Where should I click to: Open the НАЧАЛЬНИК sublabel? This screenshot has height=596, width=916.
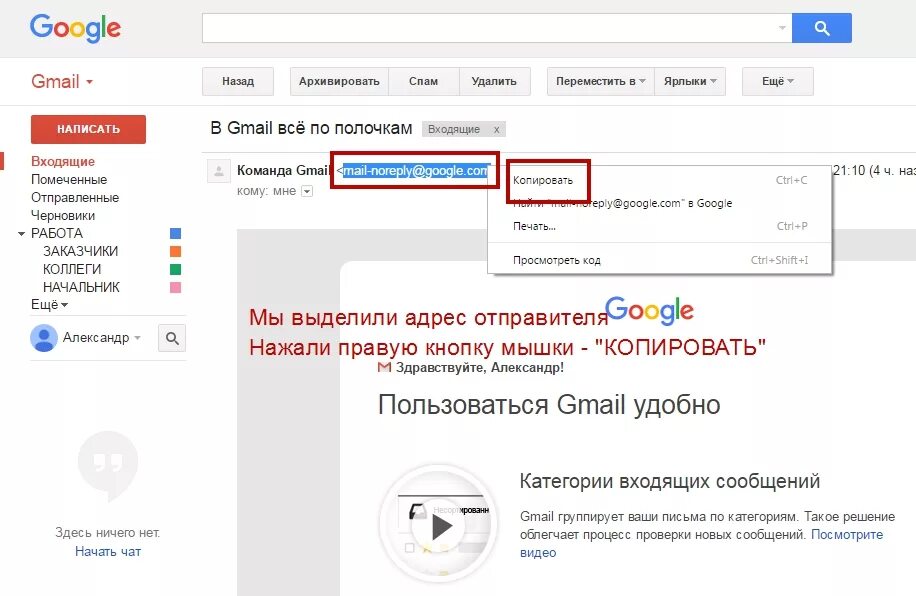pyautogui.click(x=81, y=287)
